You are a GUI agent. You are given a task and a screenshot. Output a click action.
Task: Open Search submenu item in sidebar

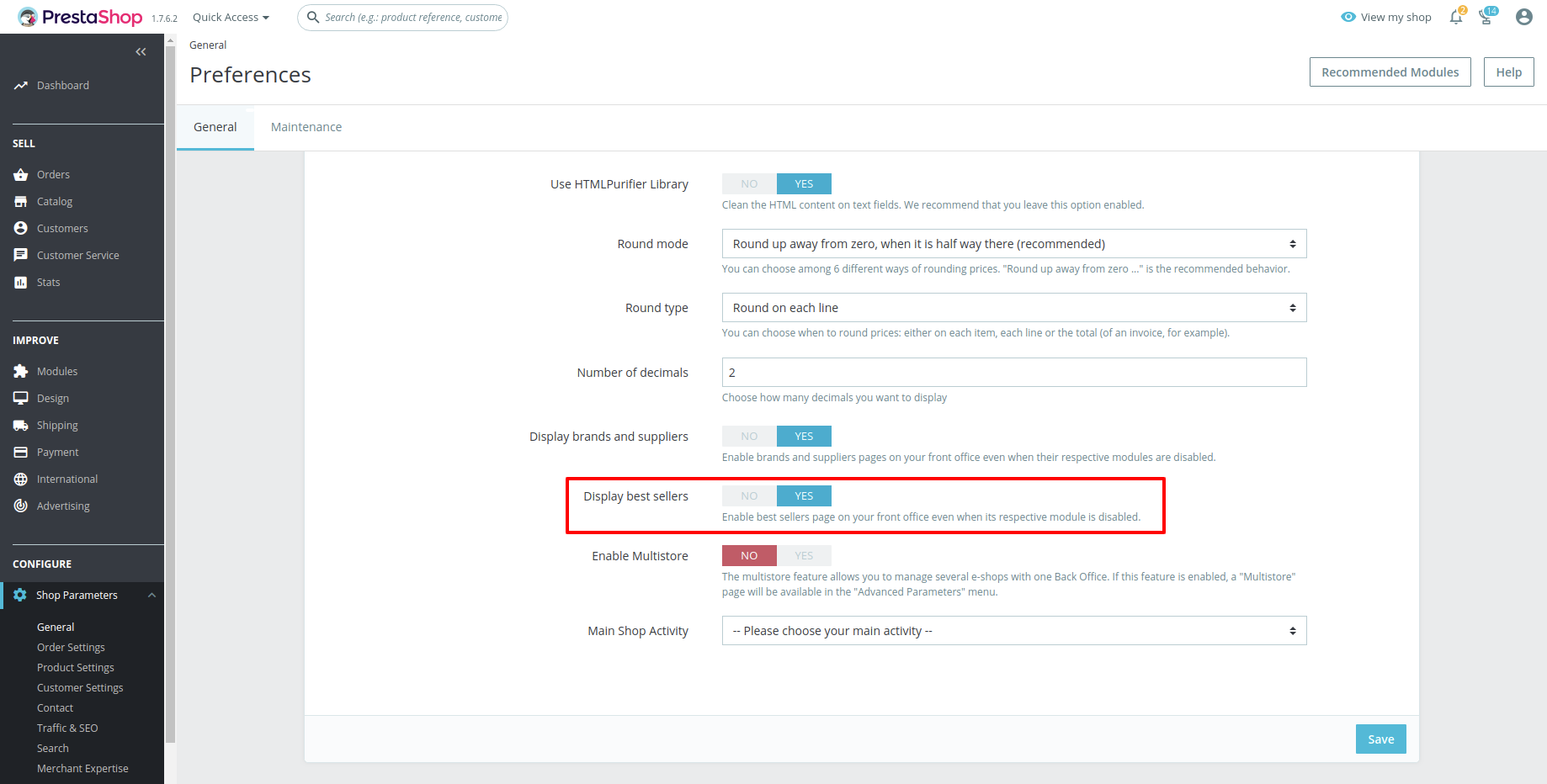point(53,749)
